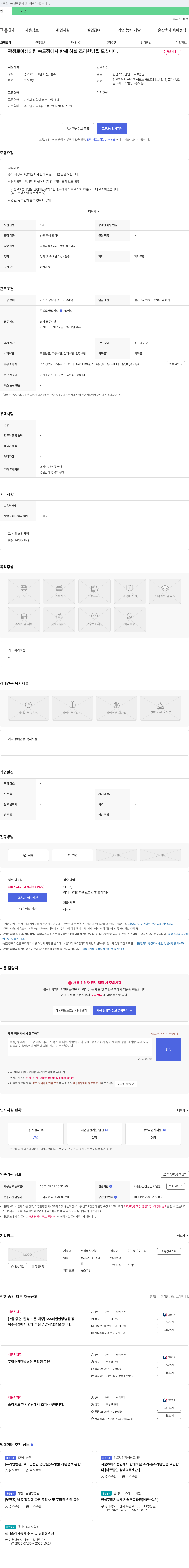
Task: Click the company LOGO placeholder thumbnail
Action: (x=27, y=1255)
